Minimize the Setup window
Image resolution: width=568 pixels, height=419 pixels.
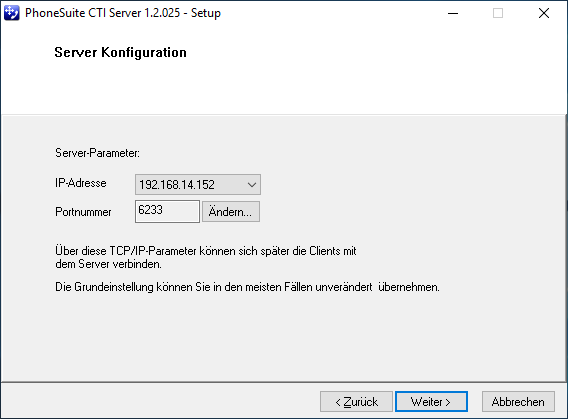(x=453, y=13)
